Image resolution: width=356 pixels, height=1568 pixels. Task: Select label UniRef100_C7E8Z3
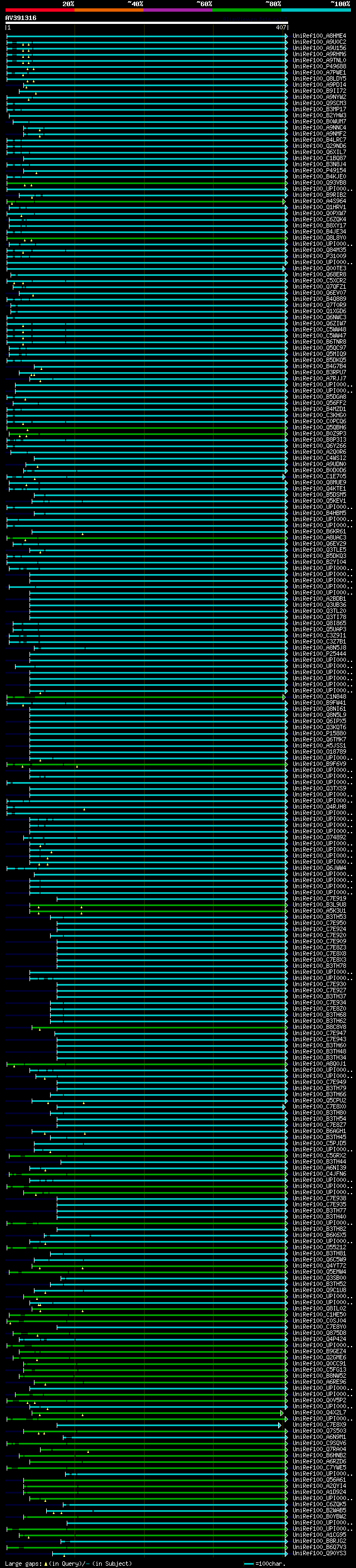coord(319,947)
